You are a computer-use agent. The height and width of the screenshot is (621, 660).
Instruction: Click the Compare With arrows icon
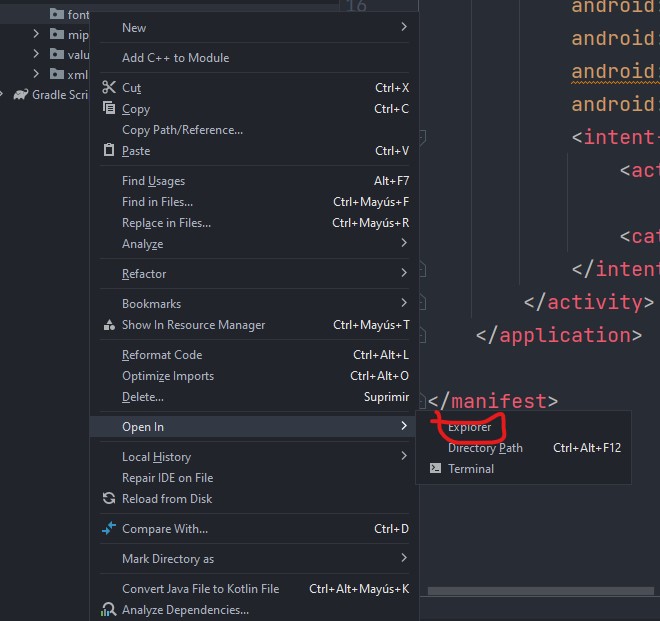coord(109,529)
